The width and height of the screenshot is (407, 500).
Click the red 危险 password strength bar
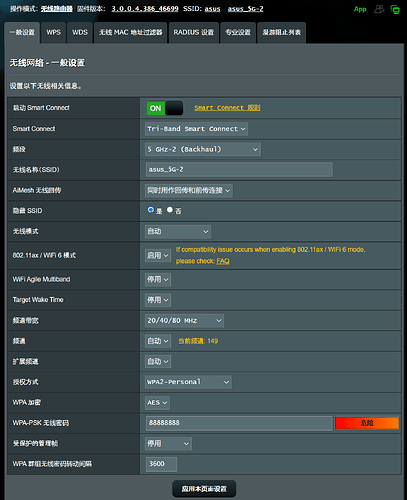(367, 423)
